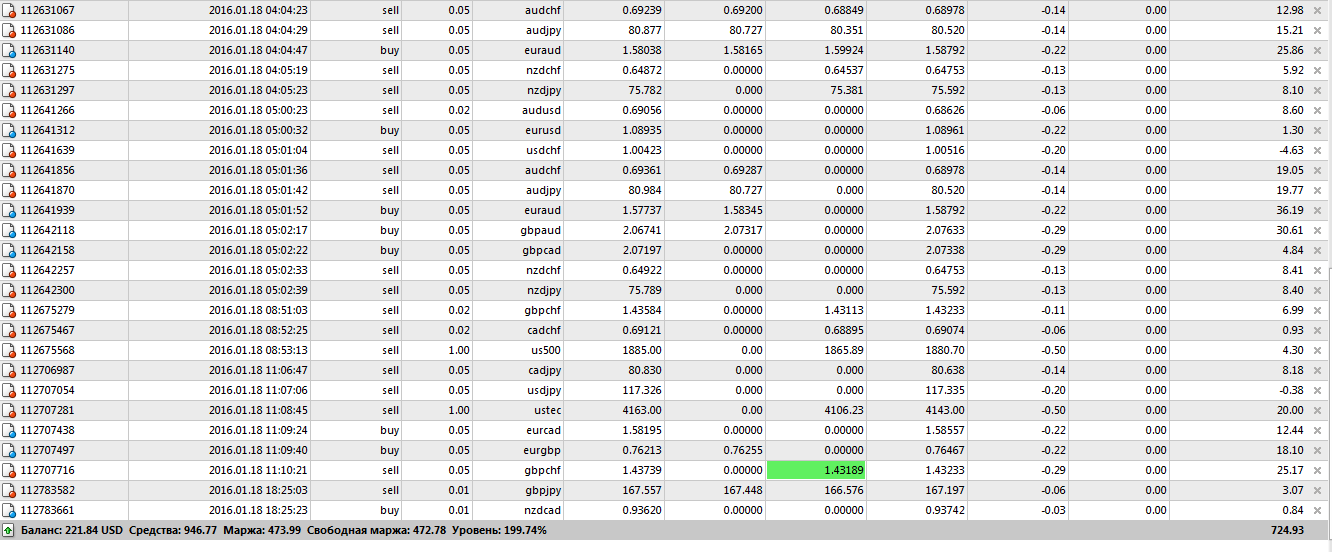
Task: Select order ticket 112642300
Action: point(47,290)
